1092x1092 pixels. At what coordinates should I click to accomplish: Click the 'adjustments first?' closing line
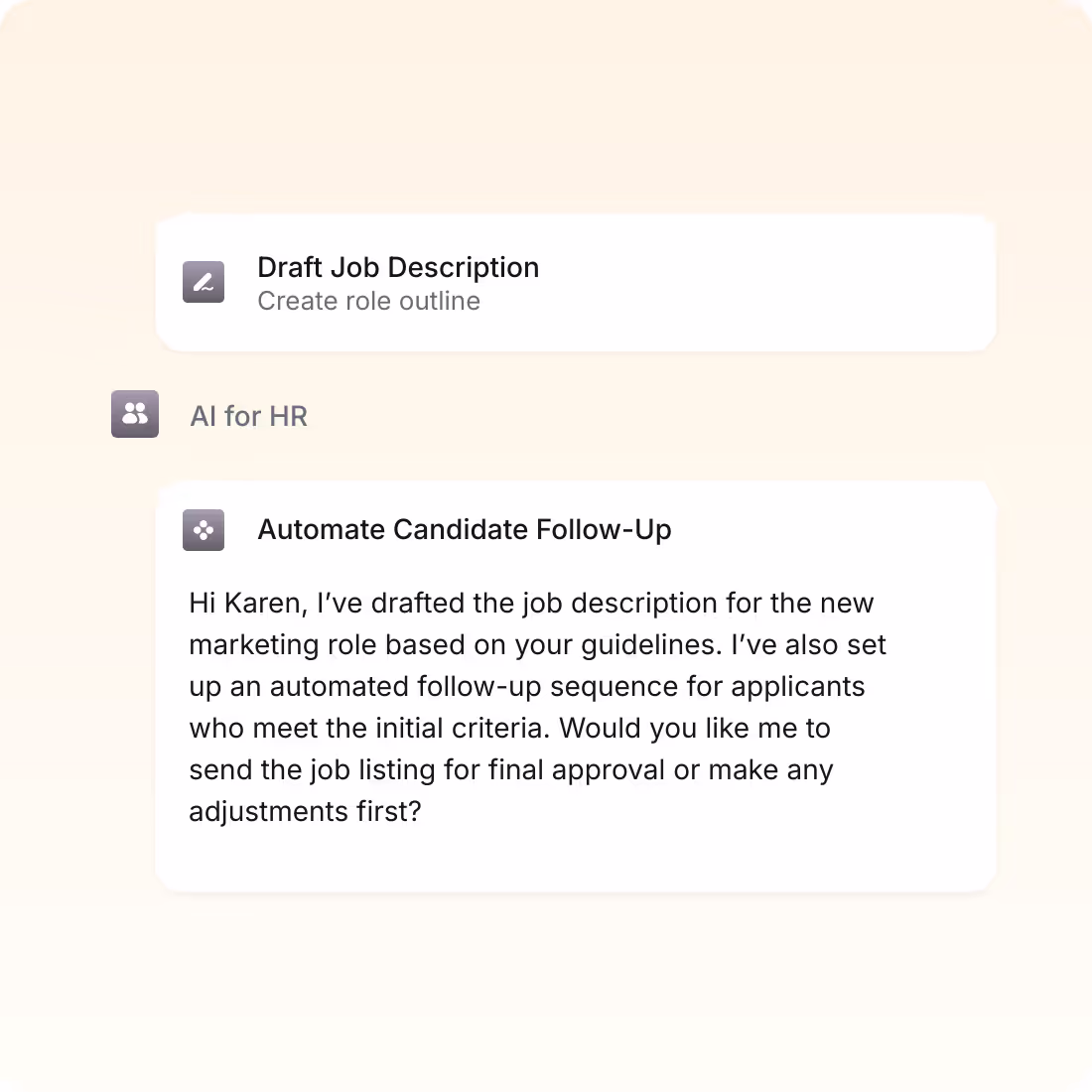click(305, 812)
